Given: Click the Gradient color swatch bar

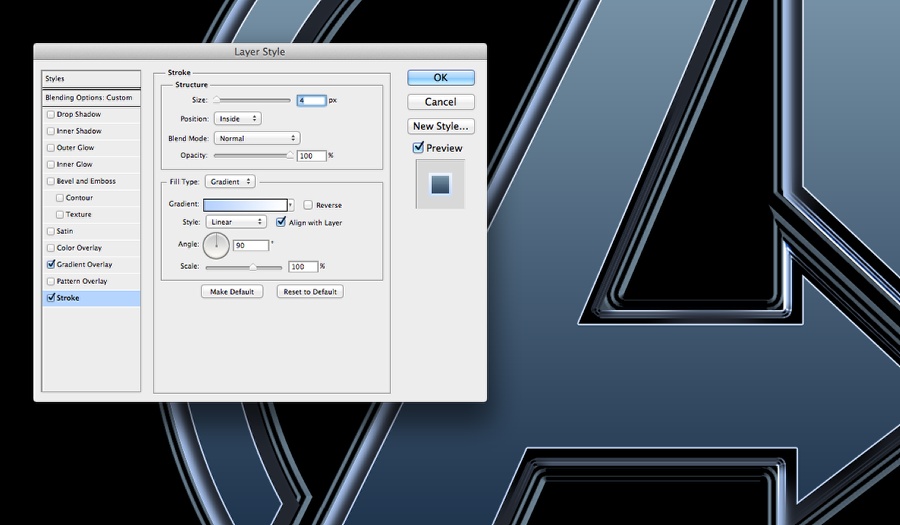Looking at the screenshot, I should (246, 205).
